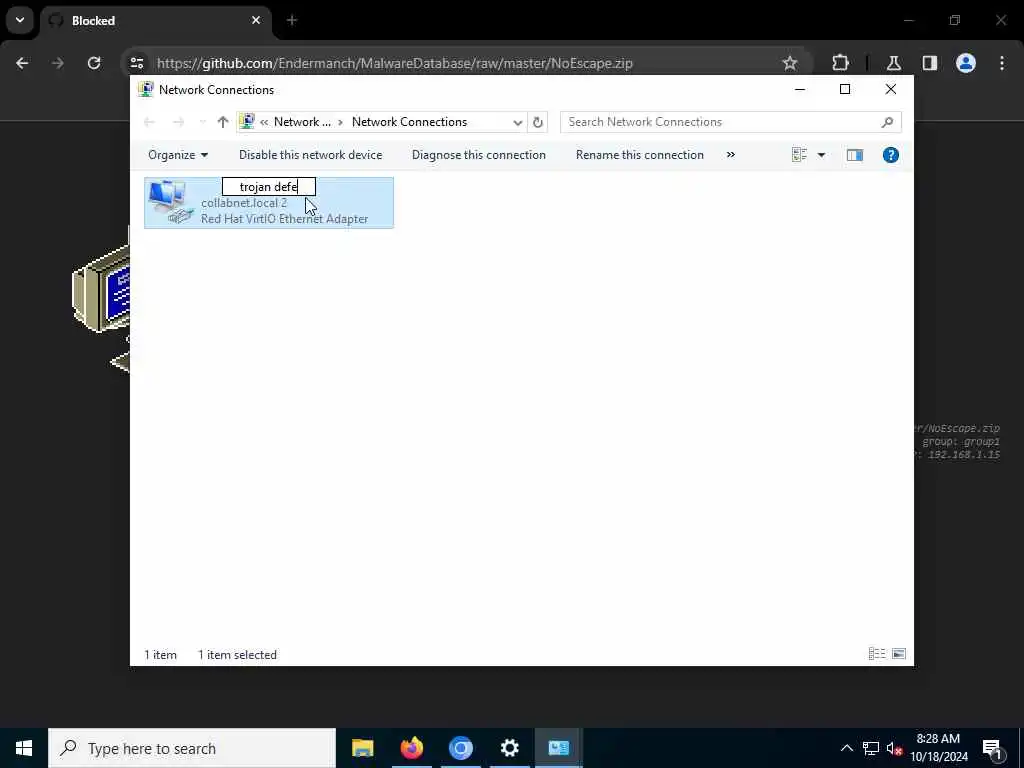Open Settings from the taskbar
This screenshot has height=768, width=1024.
509,748
